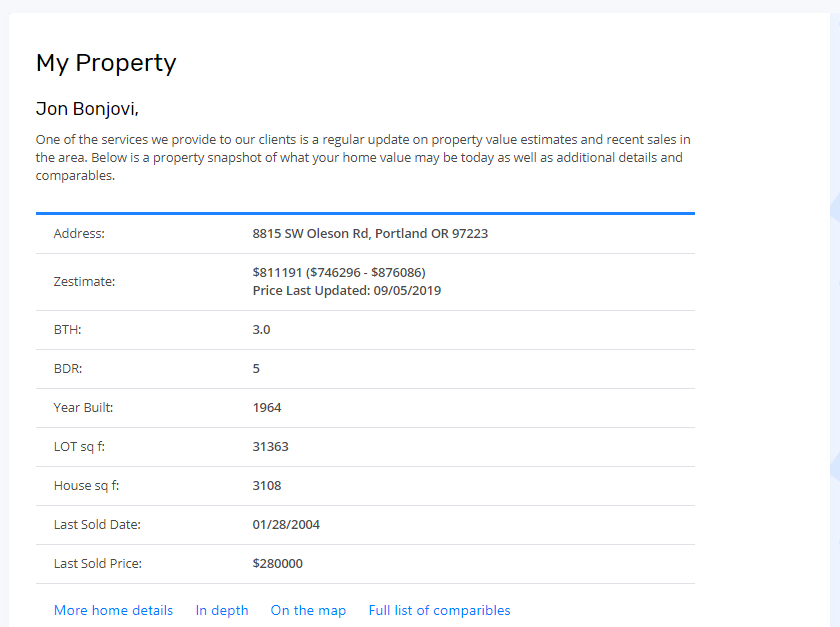Click the Last Sold Date 01/28/2004
Image resolution: width=840 pixels, height=627 pixels.
[286, 525]
